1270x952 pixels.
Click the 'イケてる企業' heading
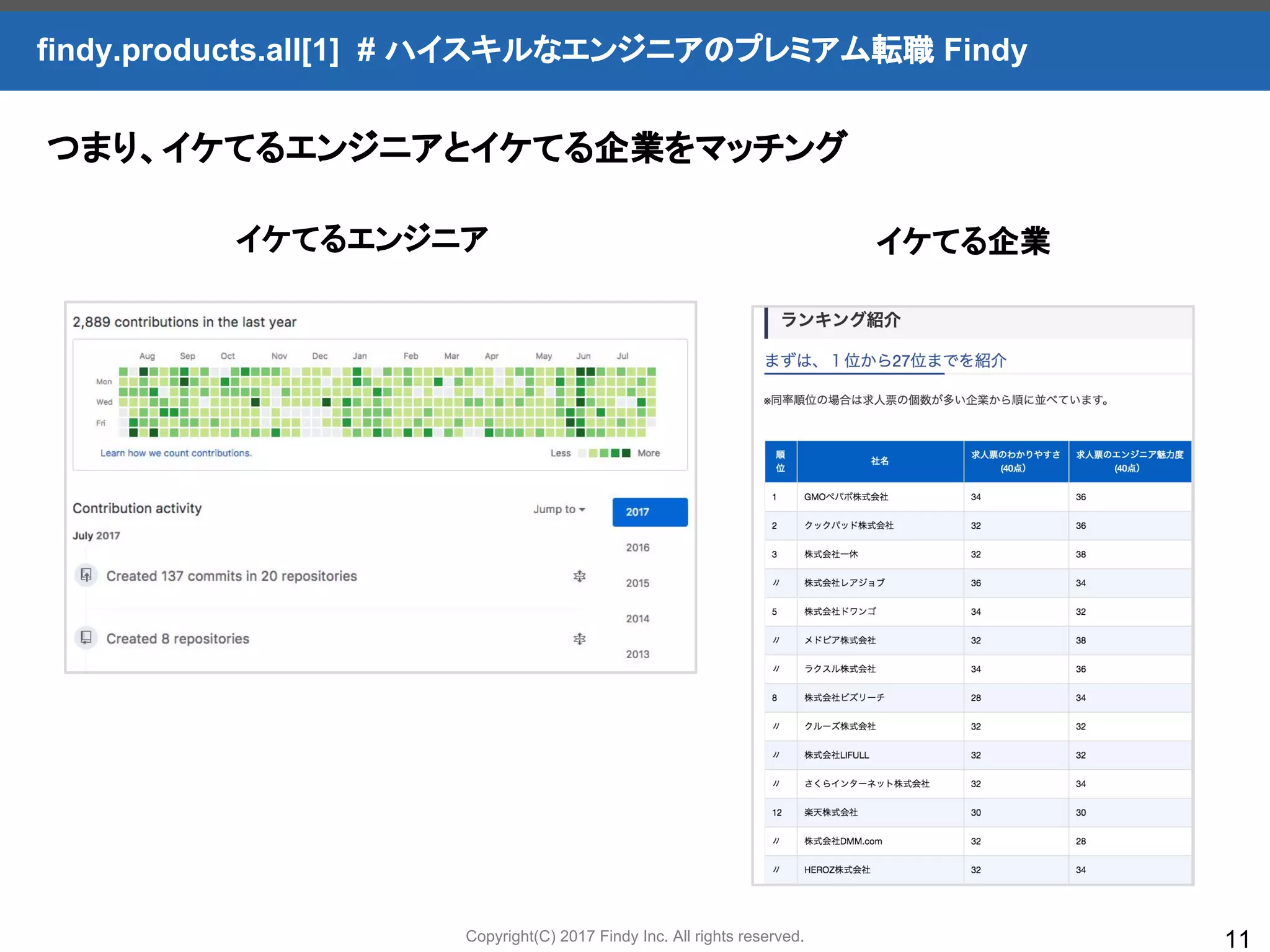(963, 241)
